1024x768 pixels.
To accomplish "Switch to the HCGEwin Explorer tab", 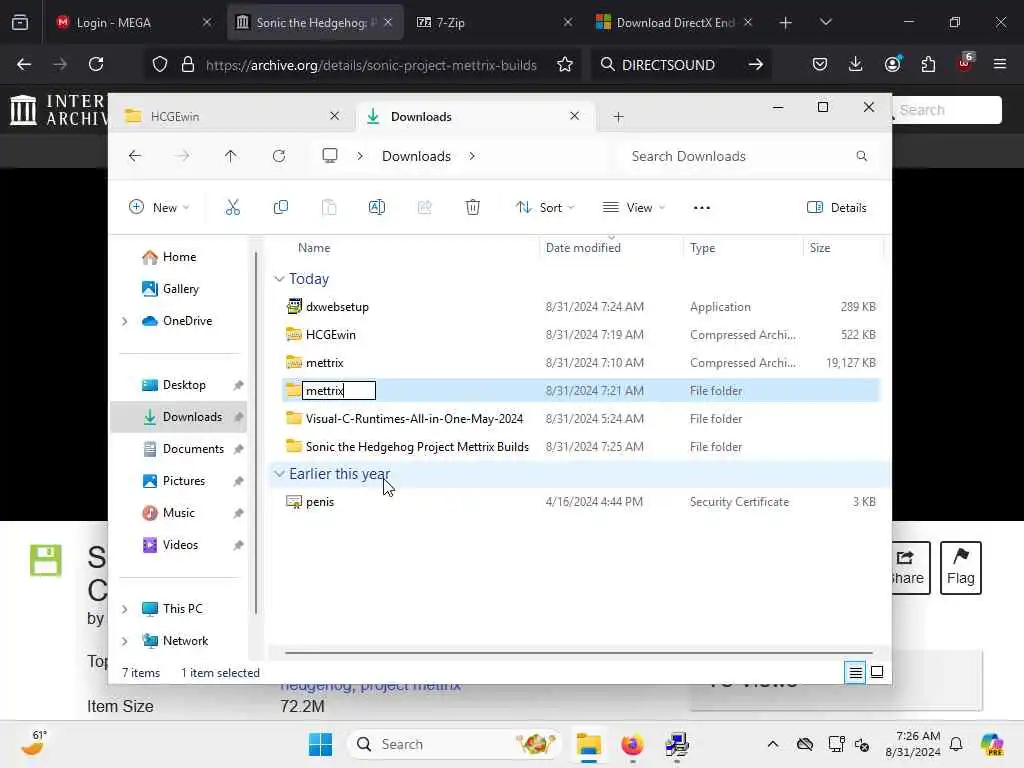I will pyautogui.click(x=223, y=116).
